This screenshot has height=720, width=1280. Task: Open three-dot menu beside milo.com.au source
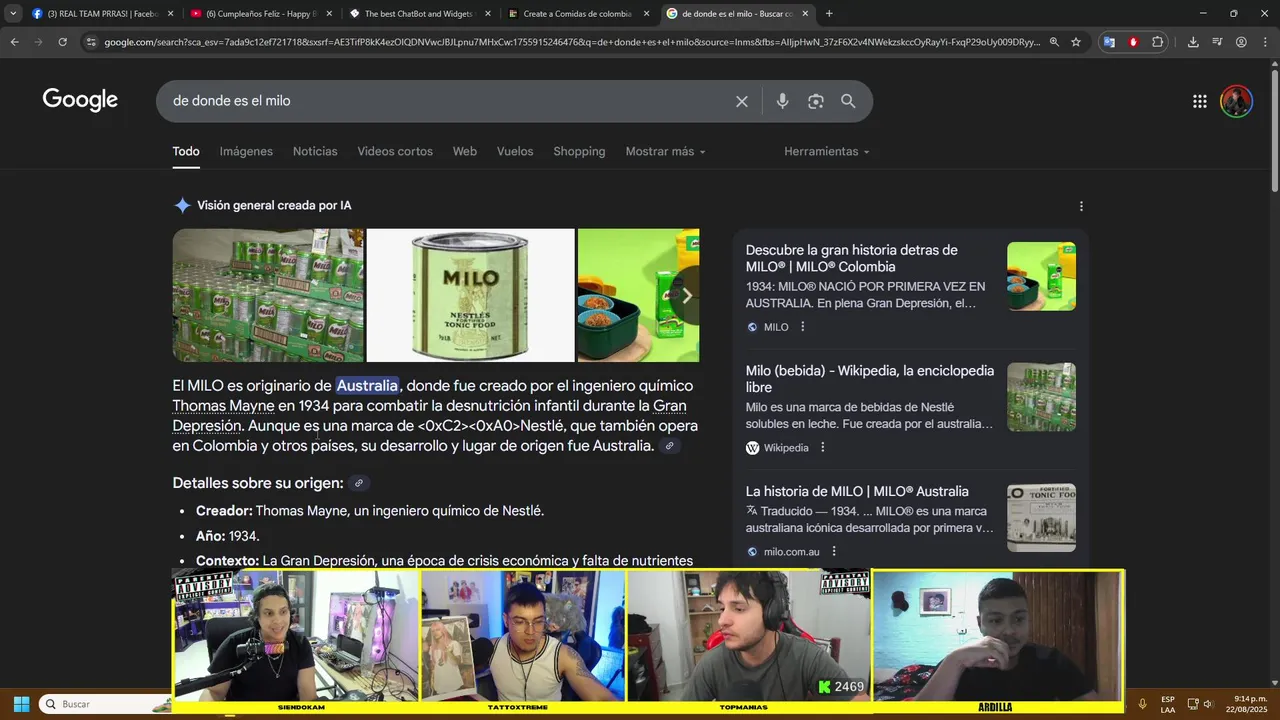coord(834,551)
